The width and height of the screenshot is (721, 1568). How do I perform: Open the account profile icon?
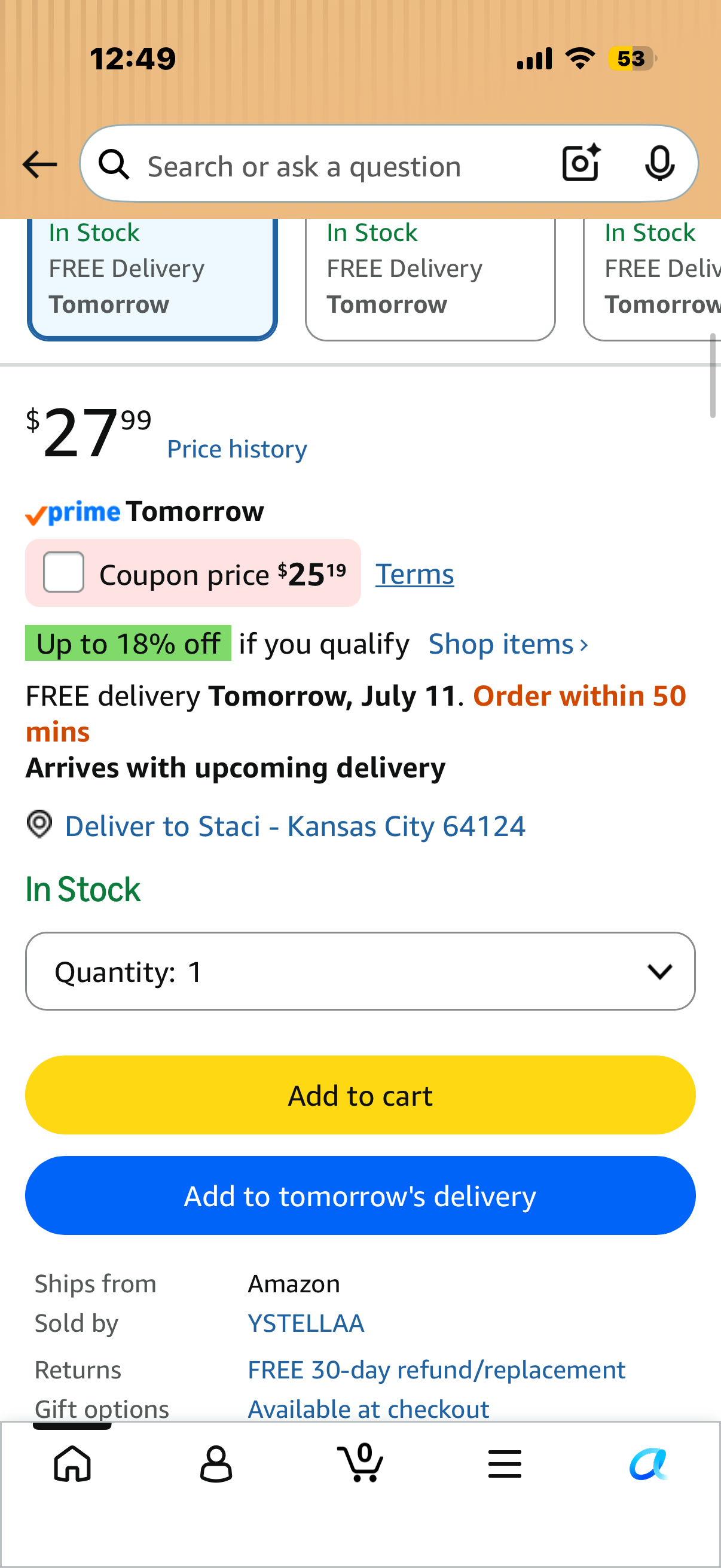point(216,1463)
